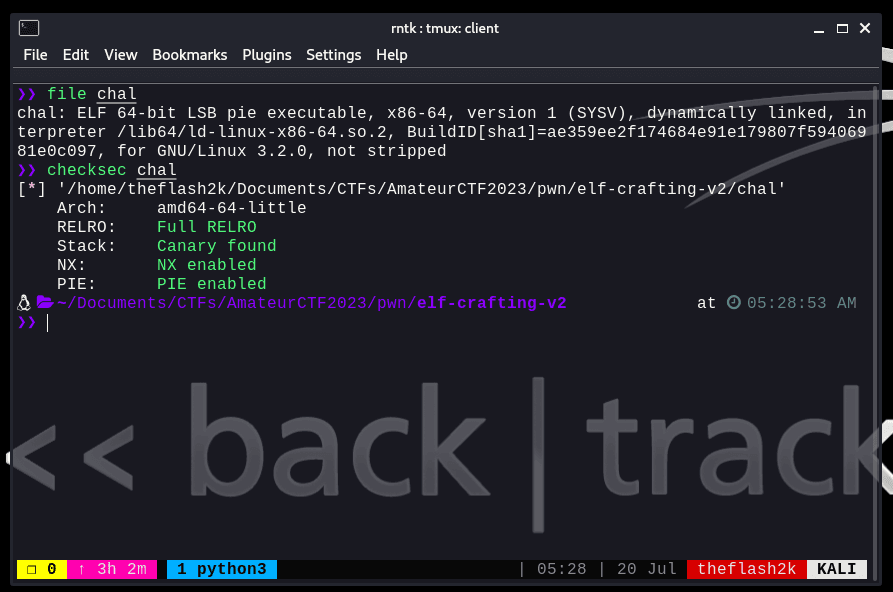Select the yellow tmux window 0 indicator
The image size is (893, 592).
(x=41, y=569)
